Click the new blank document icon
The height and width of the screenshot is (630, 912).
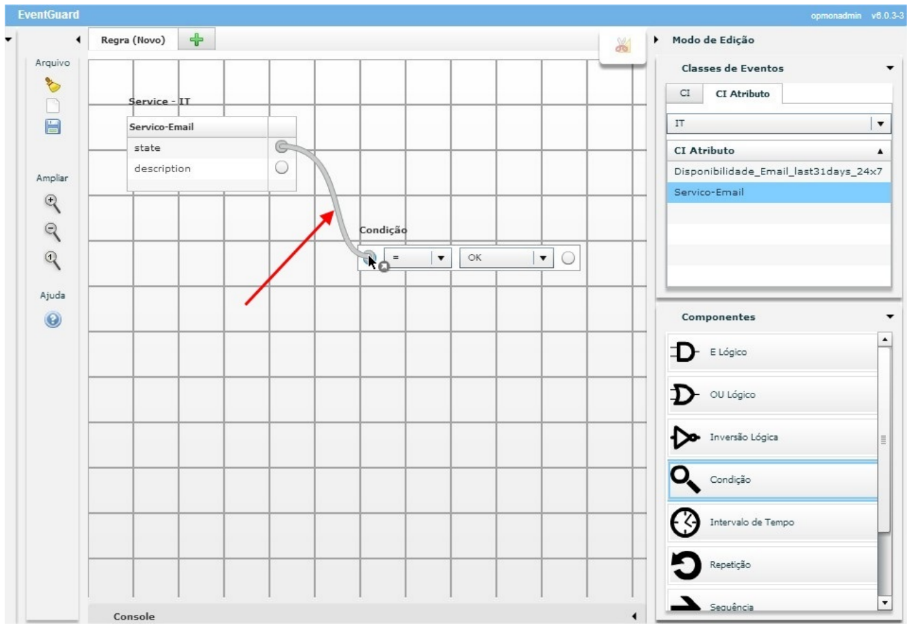click(53, 105)
